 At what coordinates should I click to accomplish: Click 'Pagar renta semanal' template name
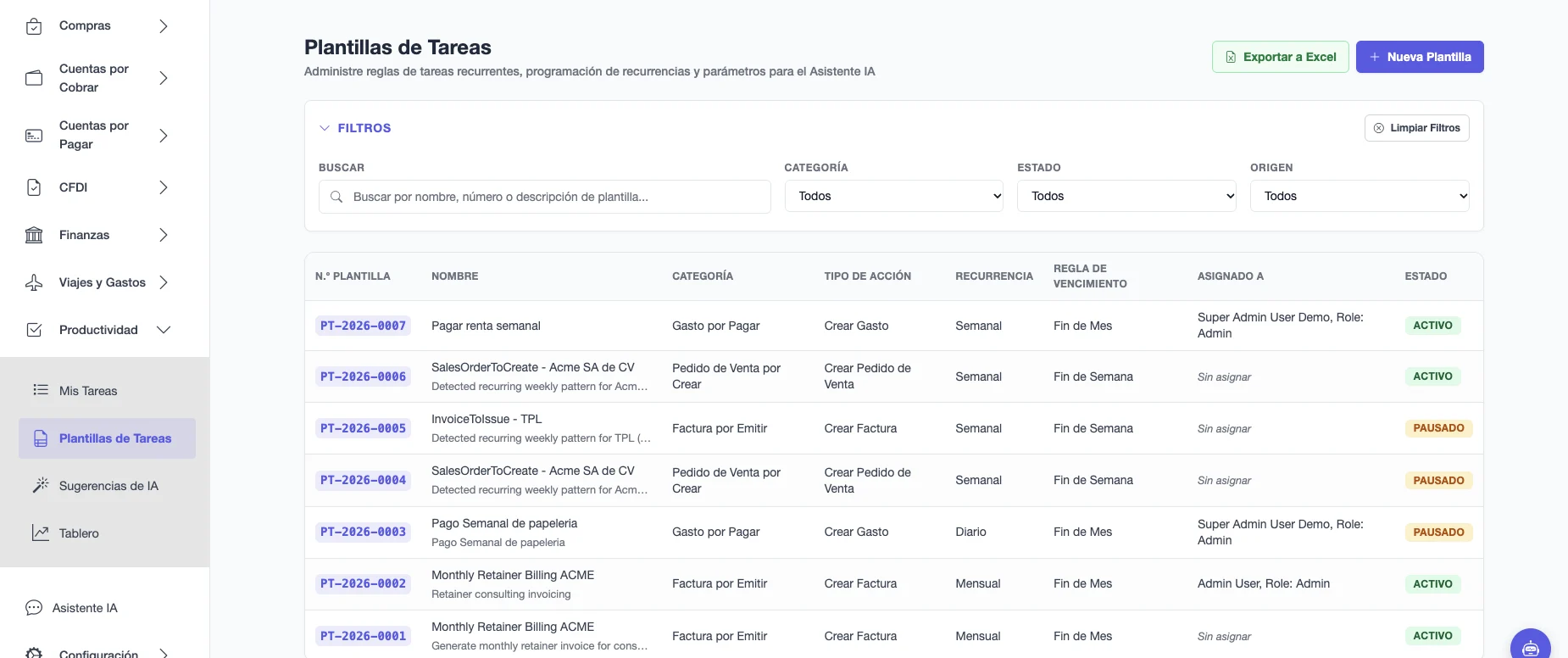[486, 326]
